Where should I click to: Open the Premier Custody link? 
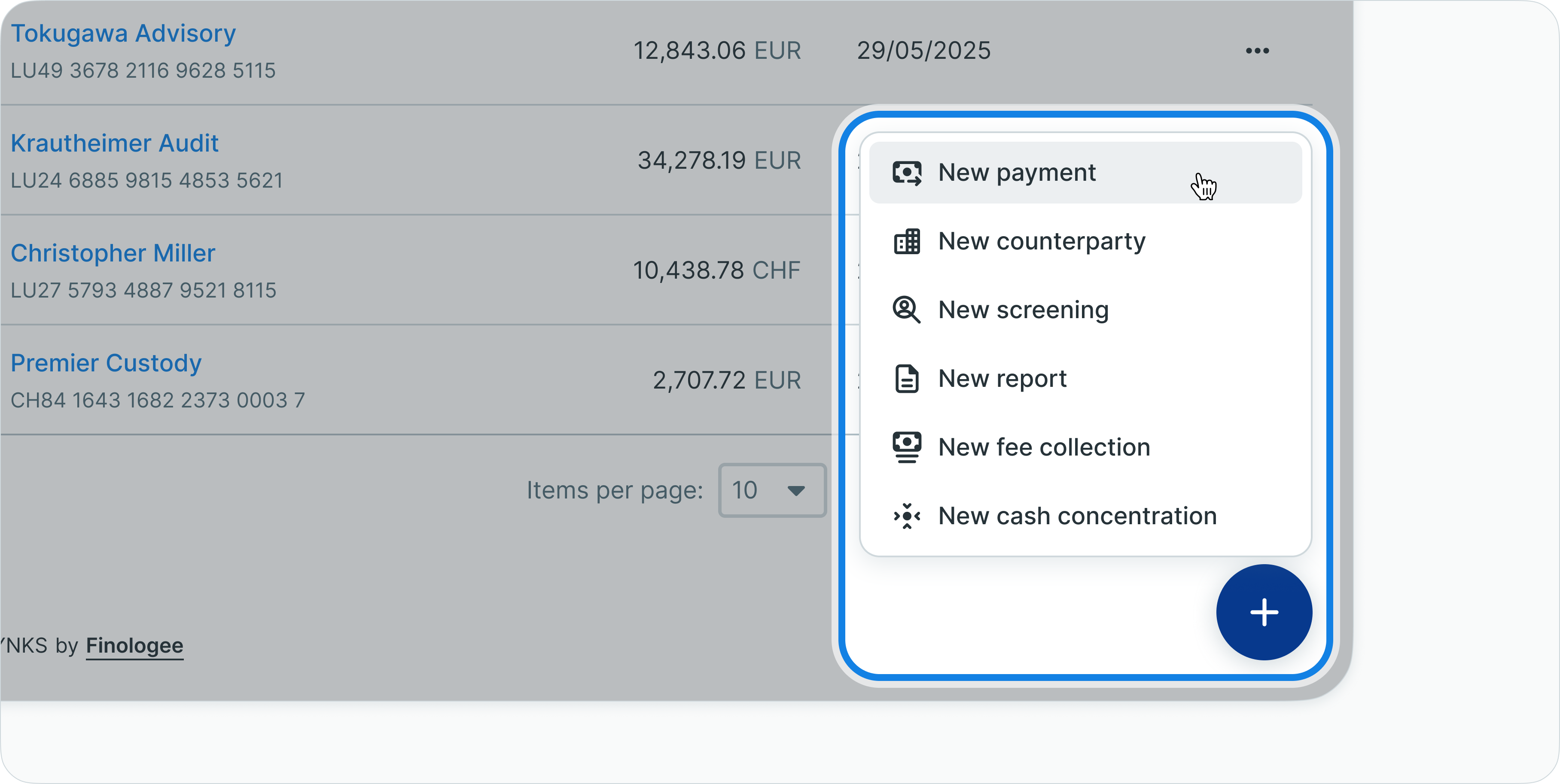point(106,363)
